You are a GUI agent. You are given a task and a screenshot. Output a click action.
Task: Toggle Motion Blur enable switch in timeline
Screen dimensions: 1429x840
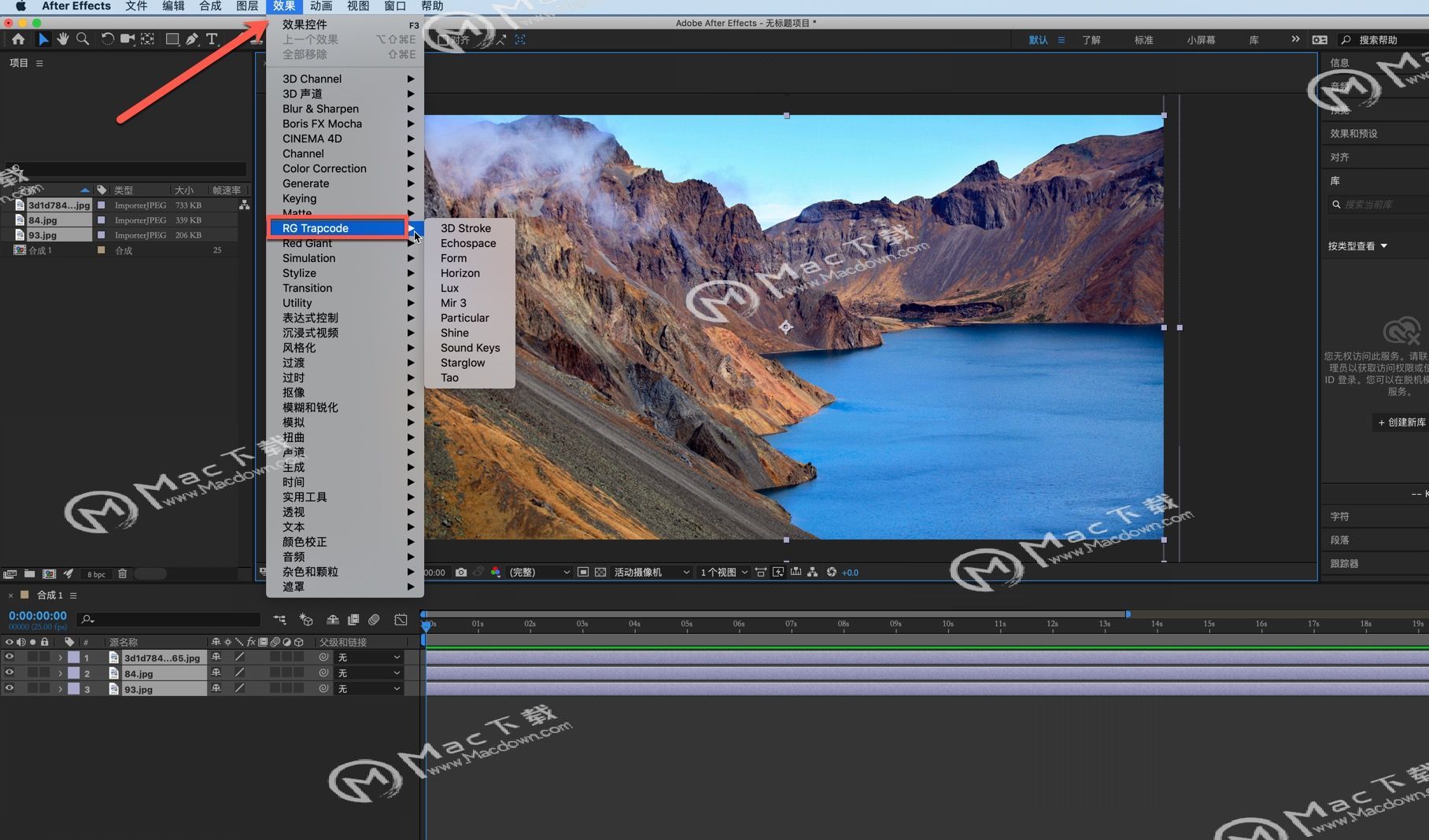(x=374, y=620)
